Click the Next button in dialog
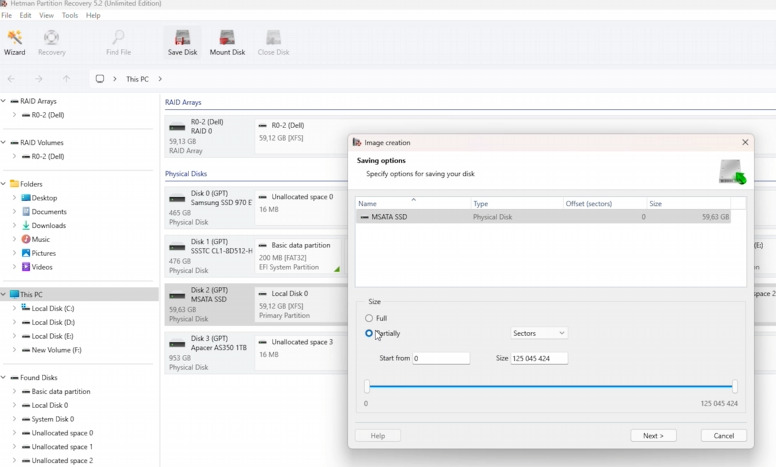This screenshot has height=467, width=776. point(653,436)
